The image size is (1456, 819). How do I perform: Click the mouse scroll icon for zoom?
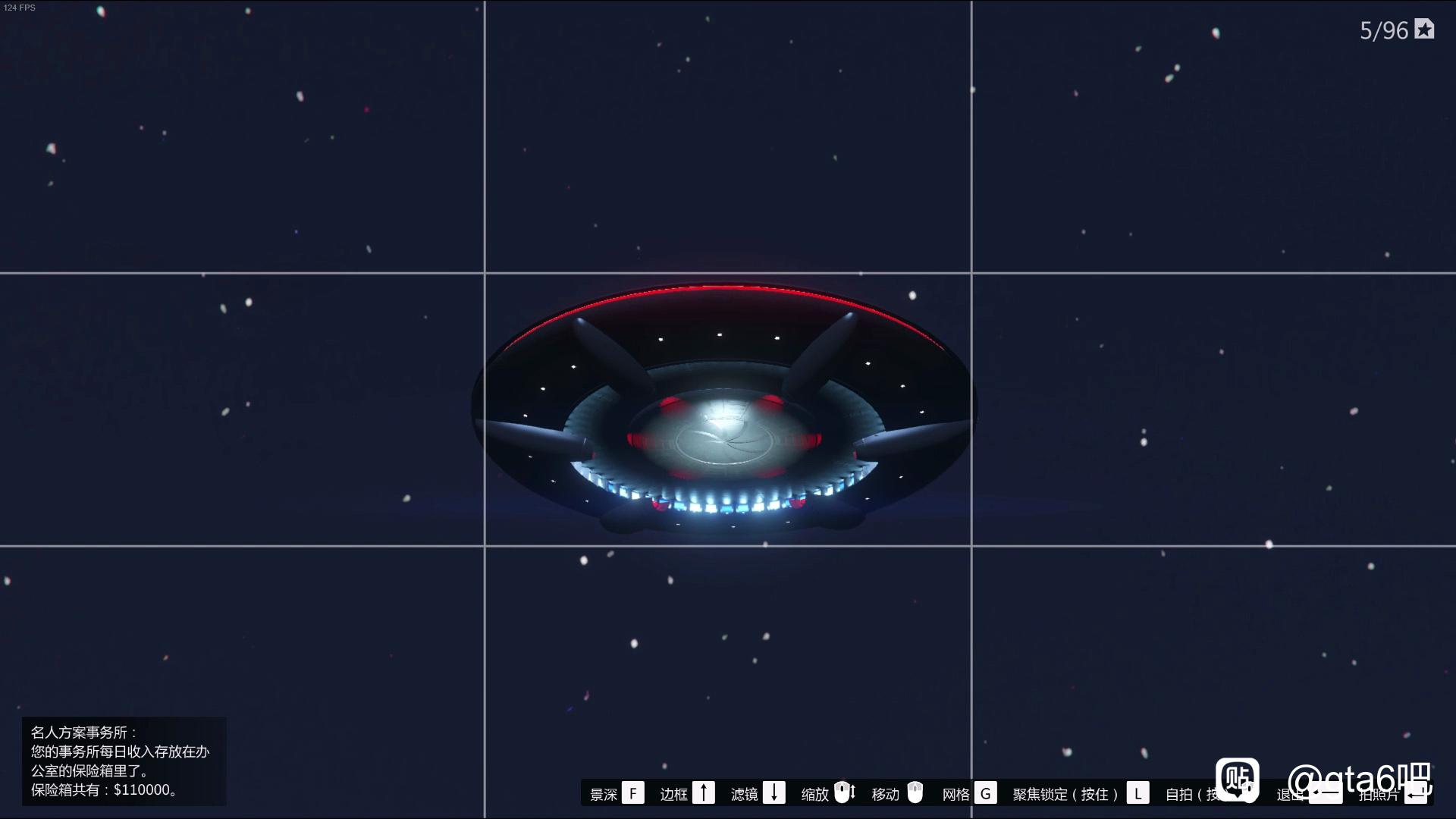(845, 792)
